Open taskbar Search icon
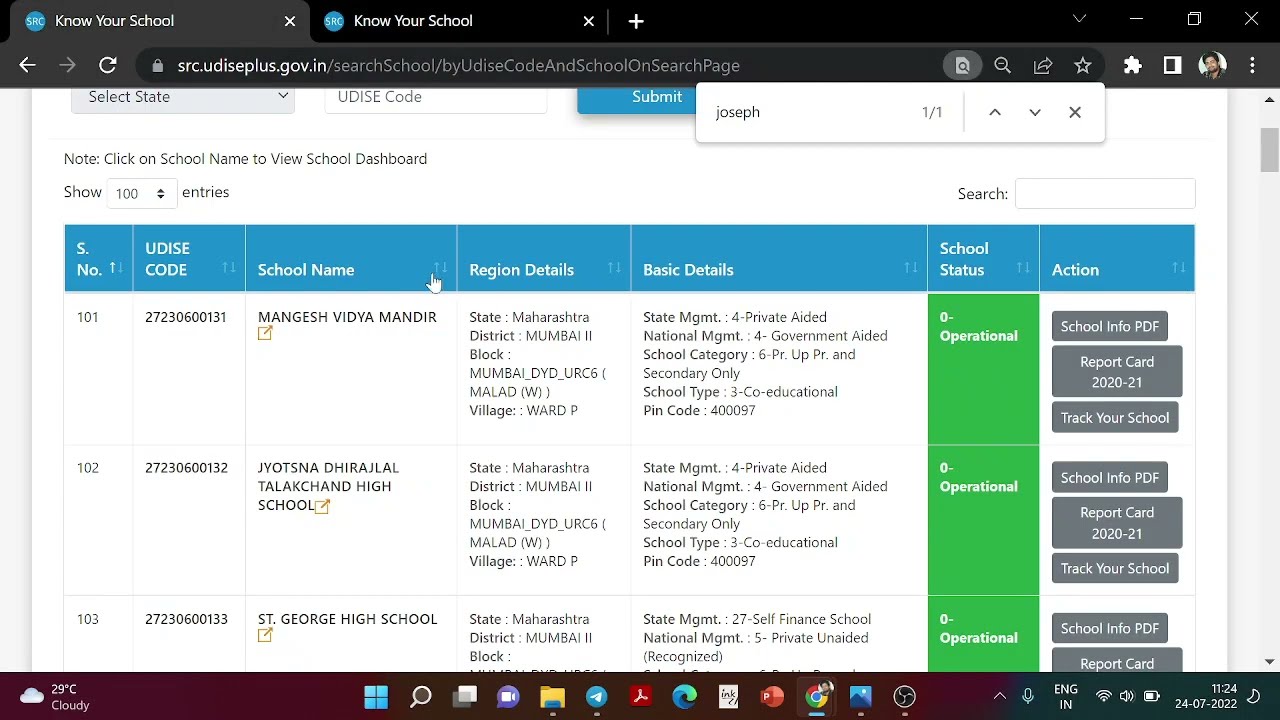The image size is (1280, 720). click(421, 696)
